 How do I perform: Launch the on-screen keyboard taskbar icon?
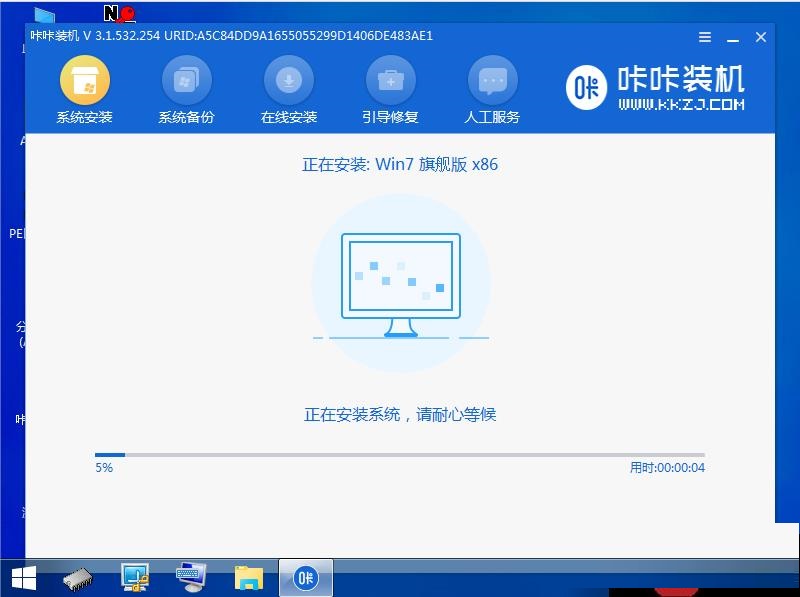[190, 578]
